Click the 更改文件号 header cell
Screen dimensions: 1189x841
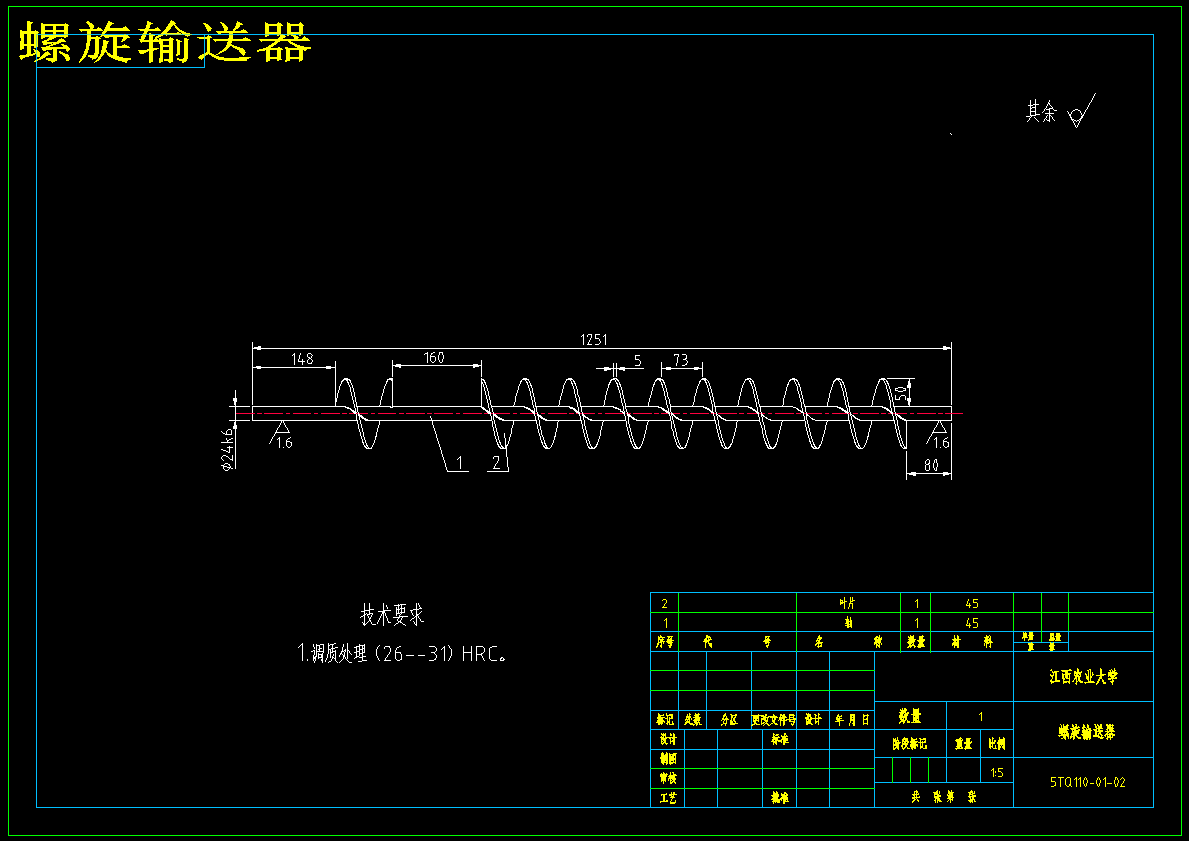773,720
